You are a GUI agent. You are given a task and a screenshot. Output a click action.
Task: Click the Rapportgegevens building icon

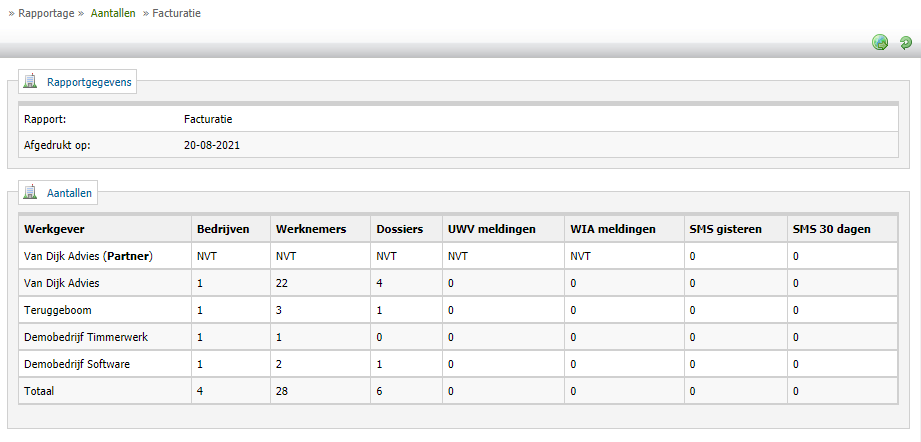pos(30,82)
